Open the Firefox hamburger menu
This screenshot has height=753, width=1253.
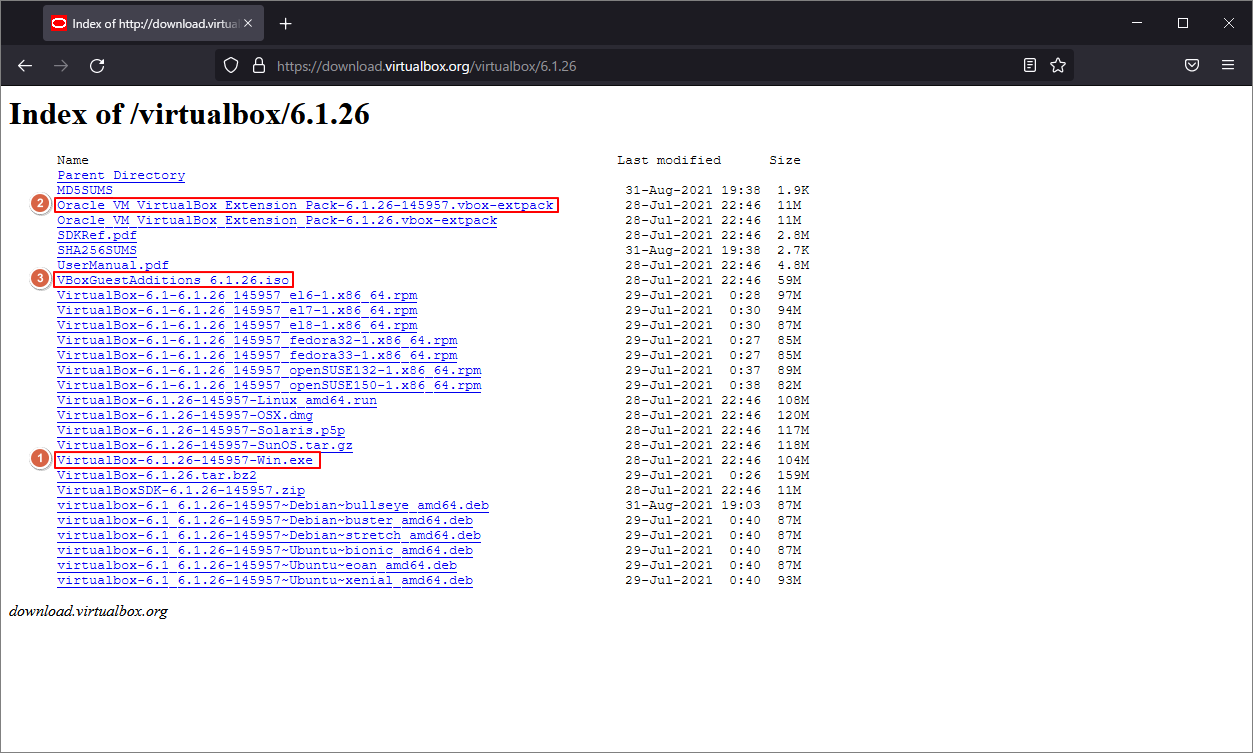[1228, 66]
